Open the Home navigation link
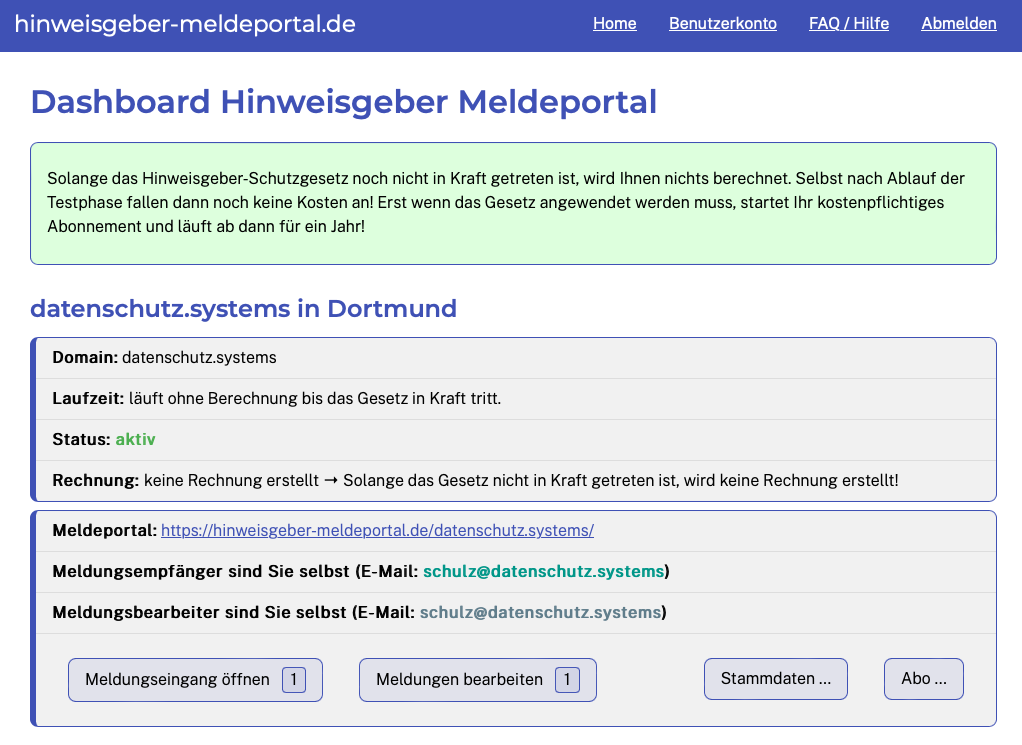Image resolution: width=1022 pixels, height=745 pixels. point(614,24)
